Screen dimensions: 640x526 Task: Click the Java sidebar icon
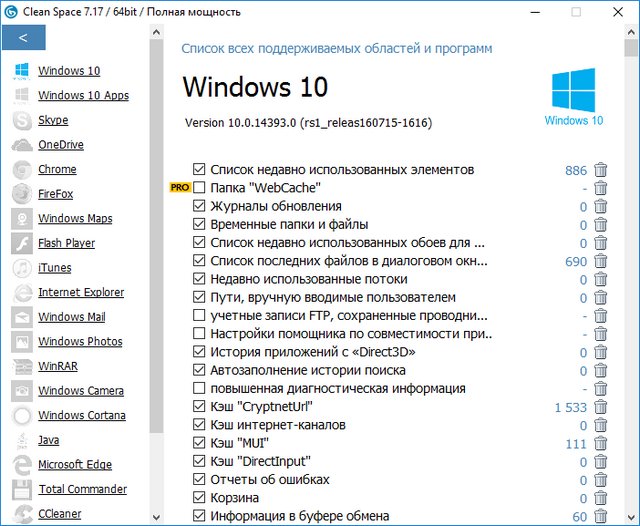click(22, 440)
